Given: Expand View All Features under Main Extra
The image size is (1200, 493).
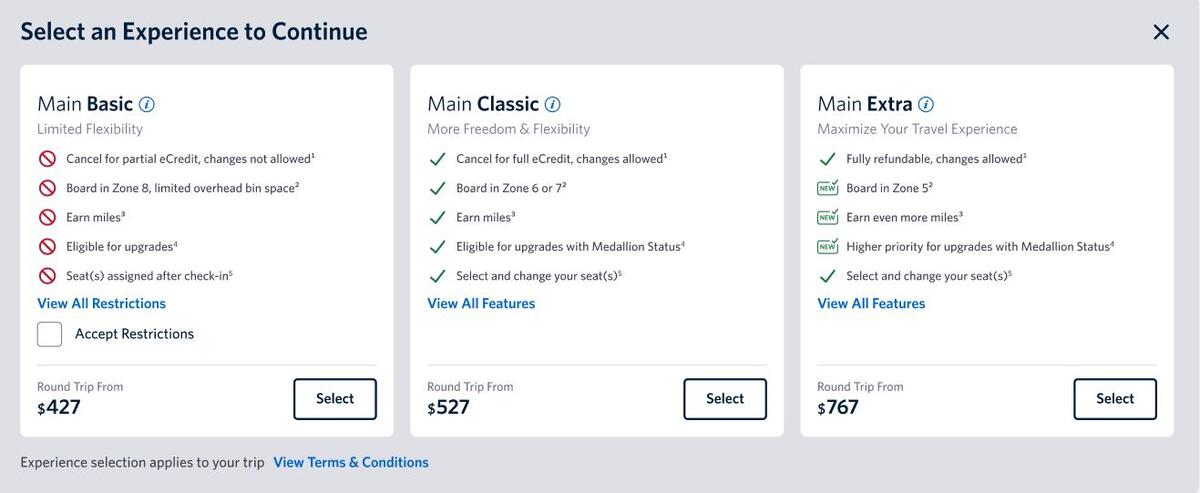Looking at the screenshot, I should point(871,303).
